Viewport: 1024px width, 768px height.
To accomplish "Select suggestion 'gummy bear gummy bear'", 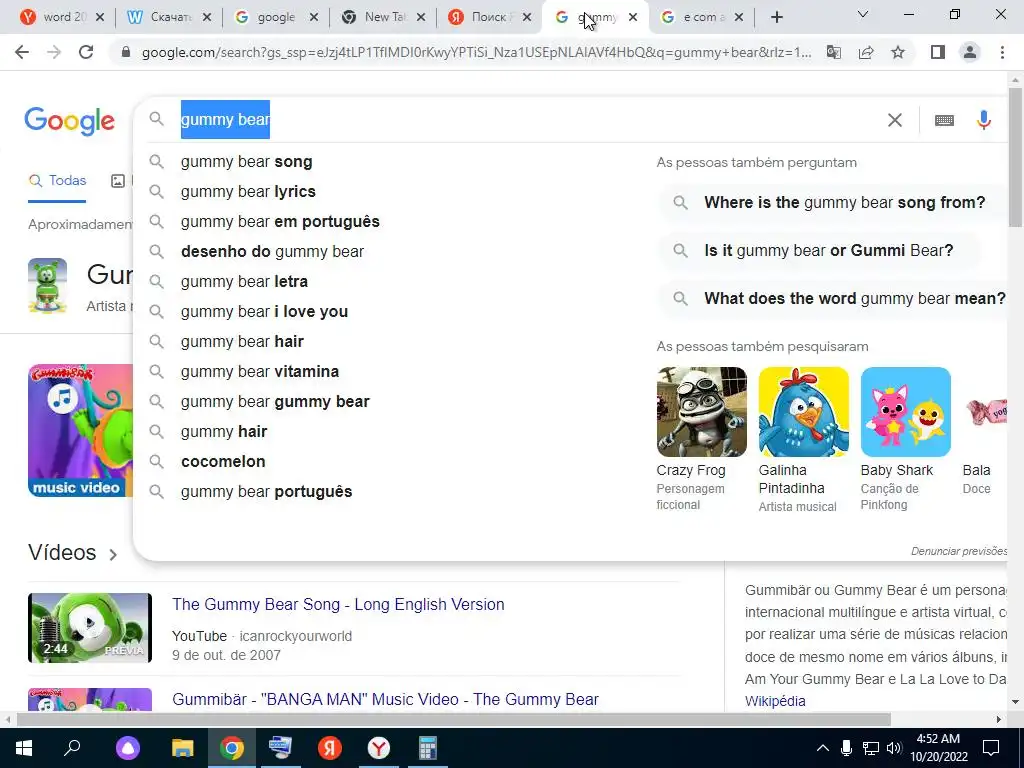I will pyautogui.click(x=275, y=402).
